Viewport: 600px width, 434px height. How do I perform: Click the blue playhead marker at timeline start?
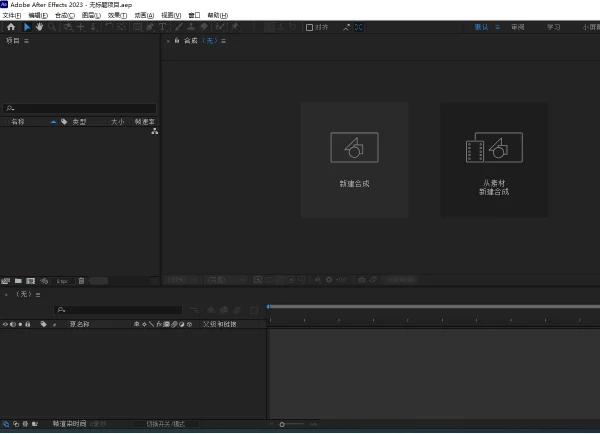pos(268,307)
